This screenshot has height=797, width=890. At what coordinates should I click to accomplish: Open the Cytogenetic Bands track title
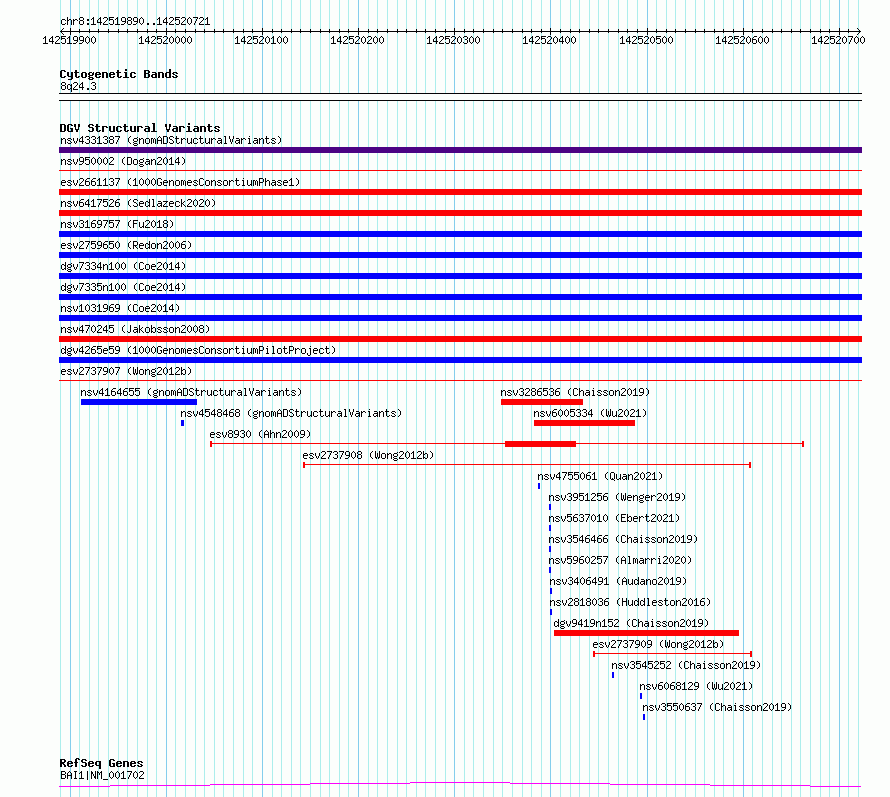point(119,74)
